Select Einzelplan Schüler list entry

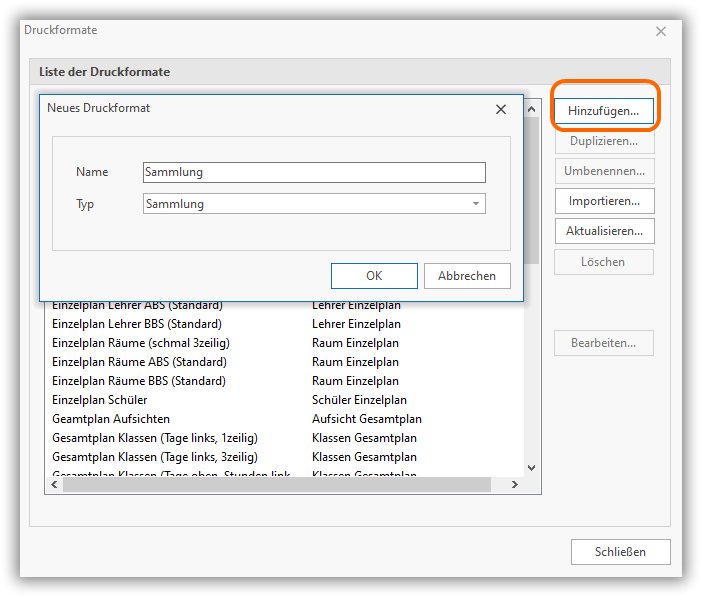[x=99, y=400]
